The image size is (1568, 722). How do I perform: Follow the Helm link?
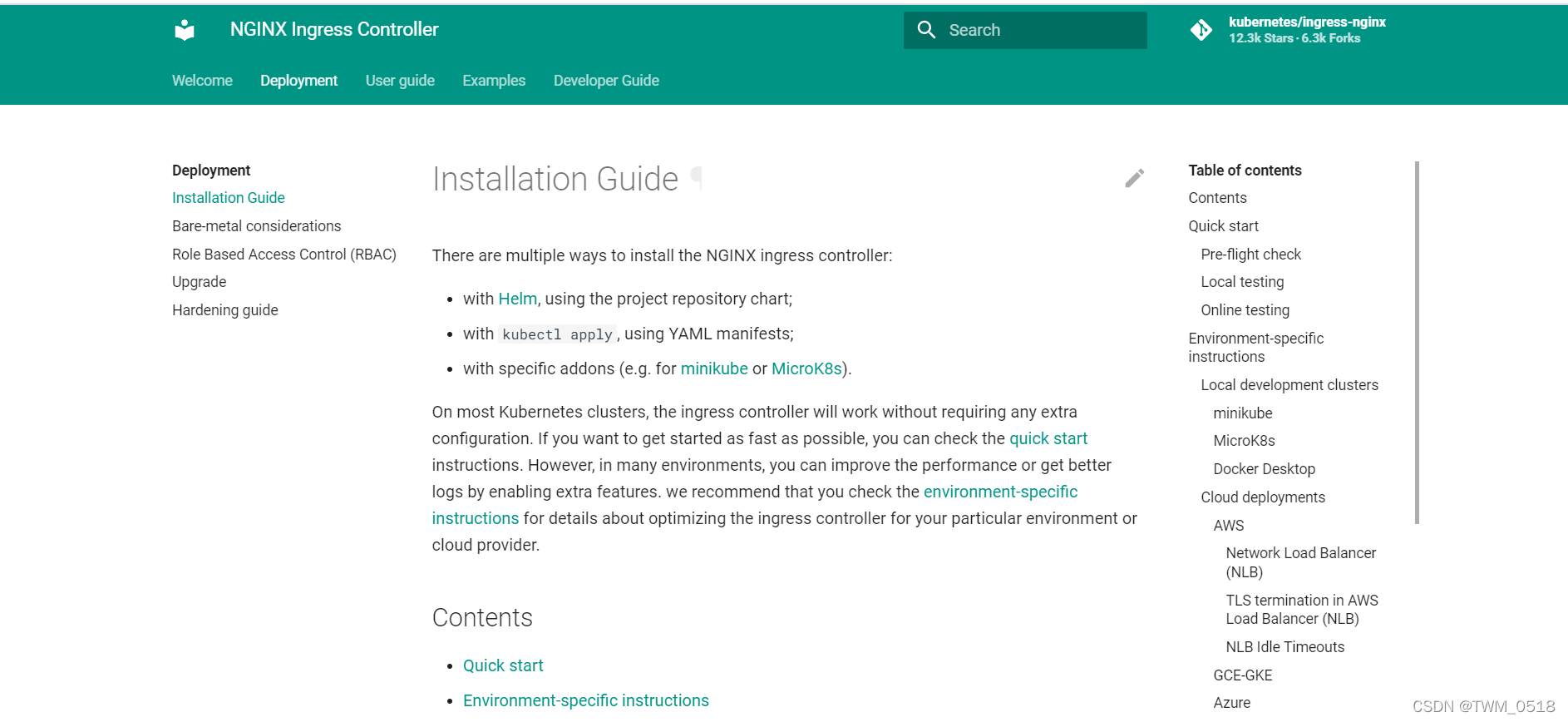(518, 299)
